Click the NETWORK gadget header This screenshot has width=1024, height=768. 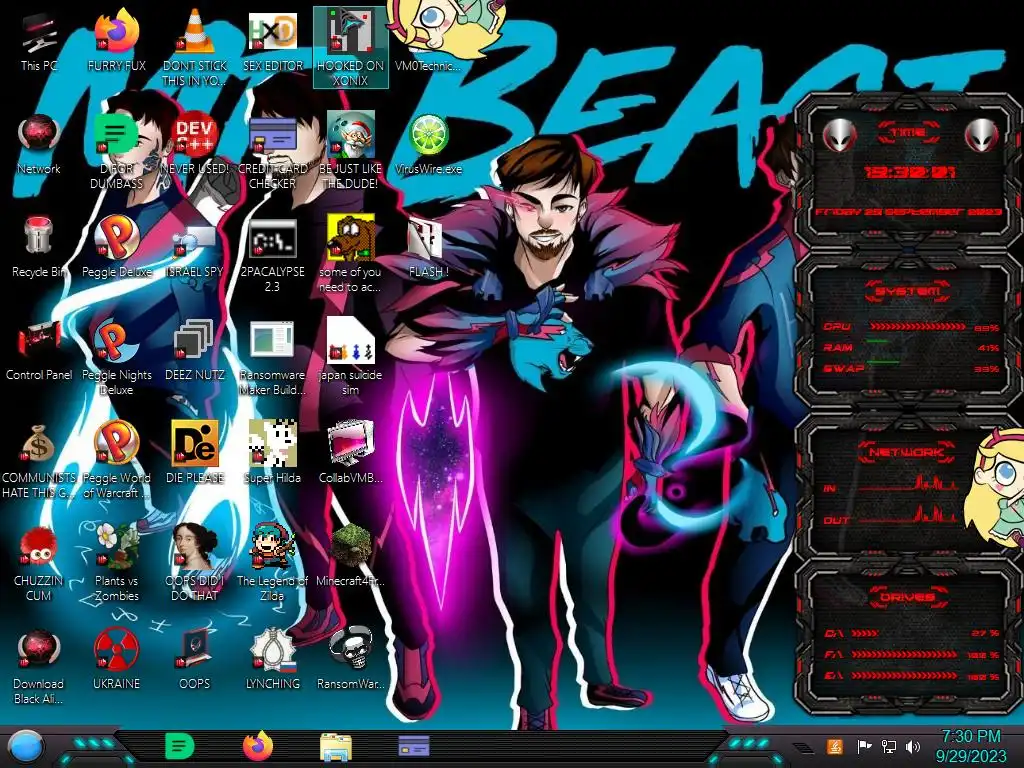(908, 452)
